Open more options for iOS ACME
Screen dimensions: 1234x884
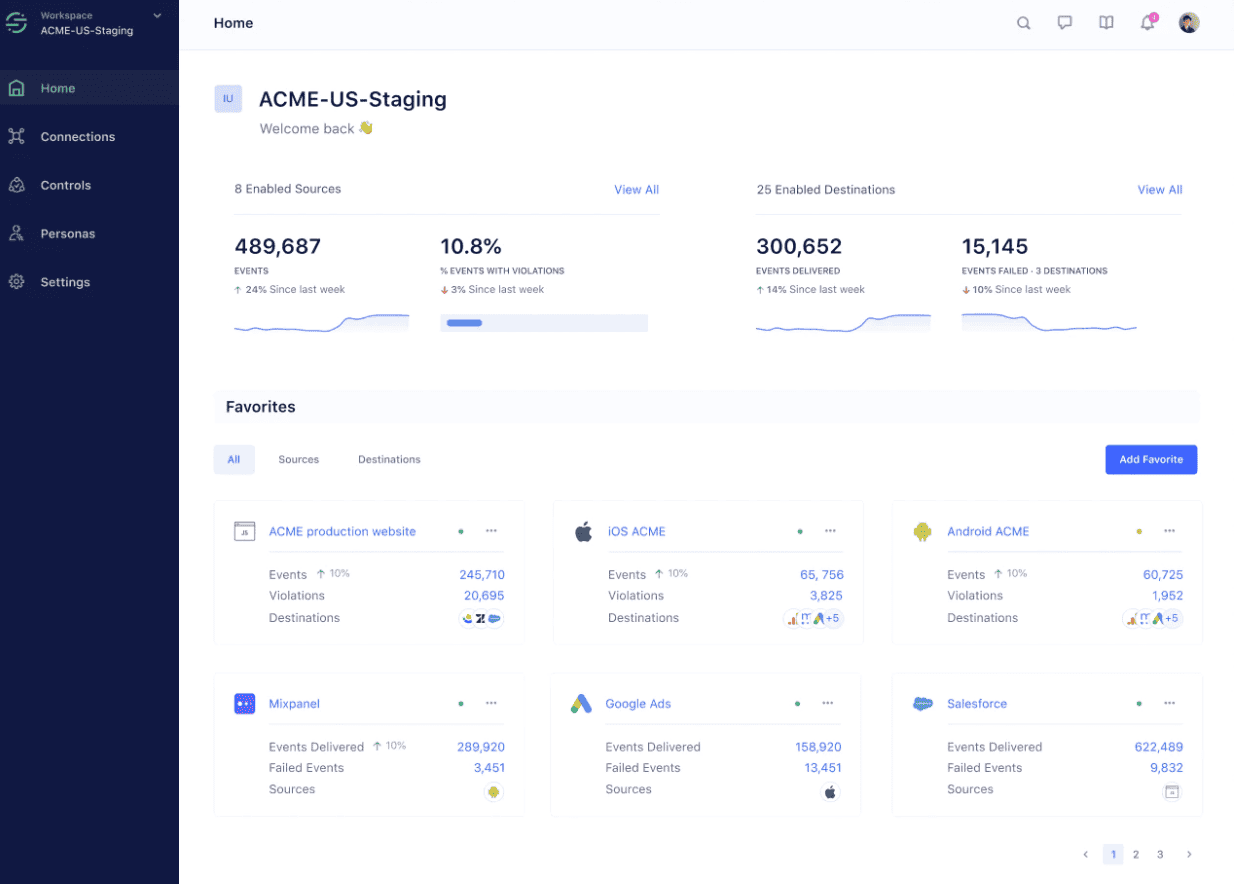tap(830, 531)
